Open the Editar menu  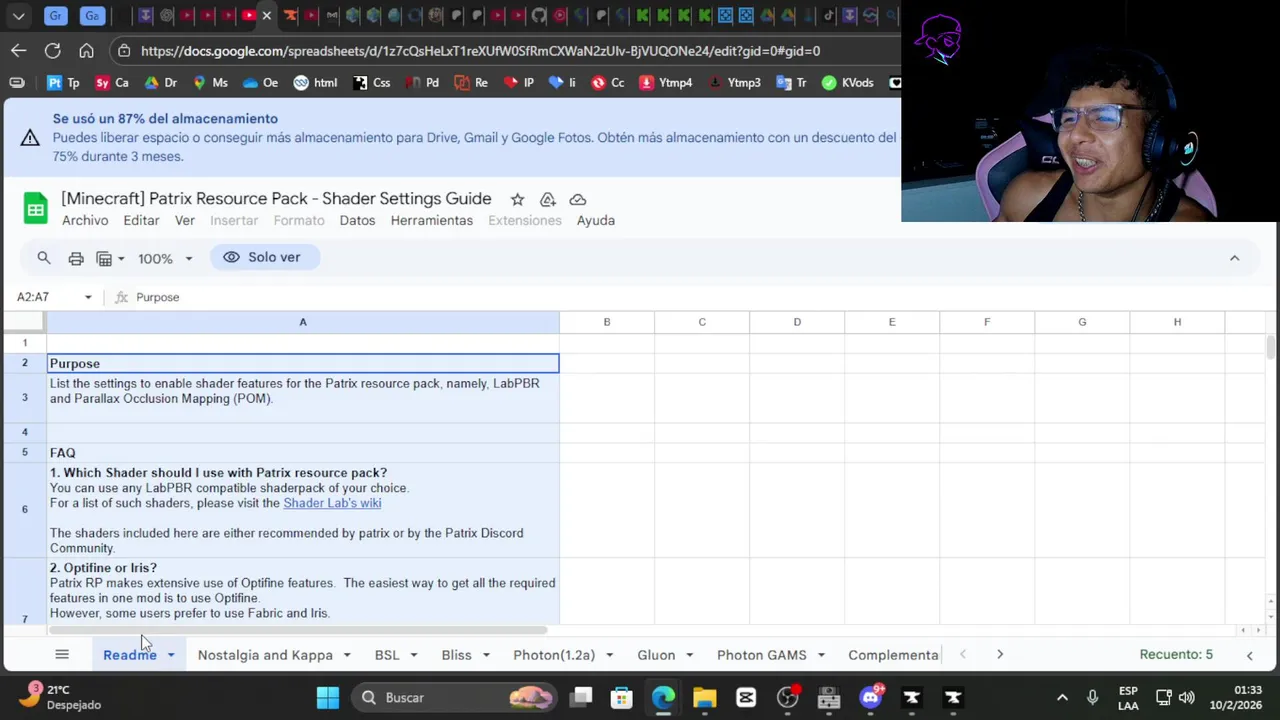point(141,220)
